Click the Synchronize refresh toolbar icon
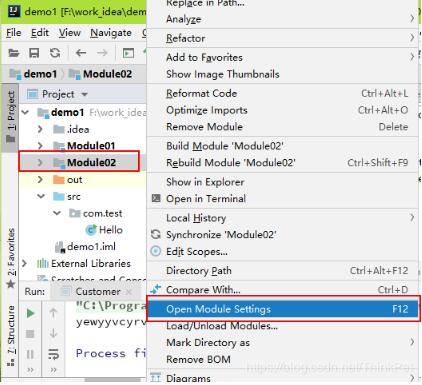 55,53
